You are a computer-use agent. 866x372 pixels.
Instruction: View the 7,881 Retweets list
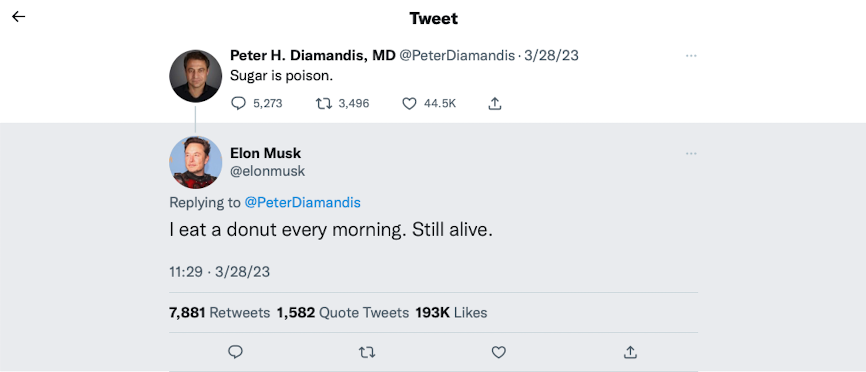pyautogui.click(x=219, y=313)
